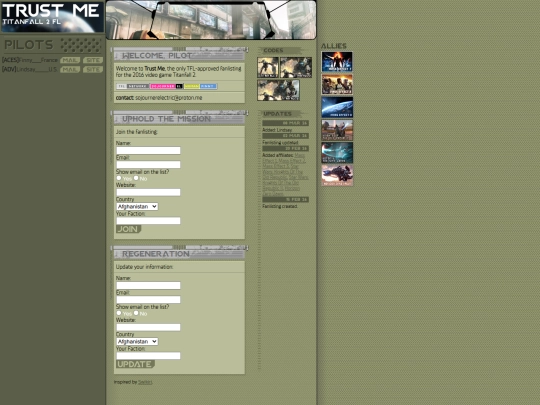Screen dimensions: 540x405
Task: Click the Website field in the Update form
Action: tap(148, 327)
